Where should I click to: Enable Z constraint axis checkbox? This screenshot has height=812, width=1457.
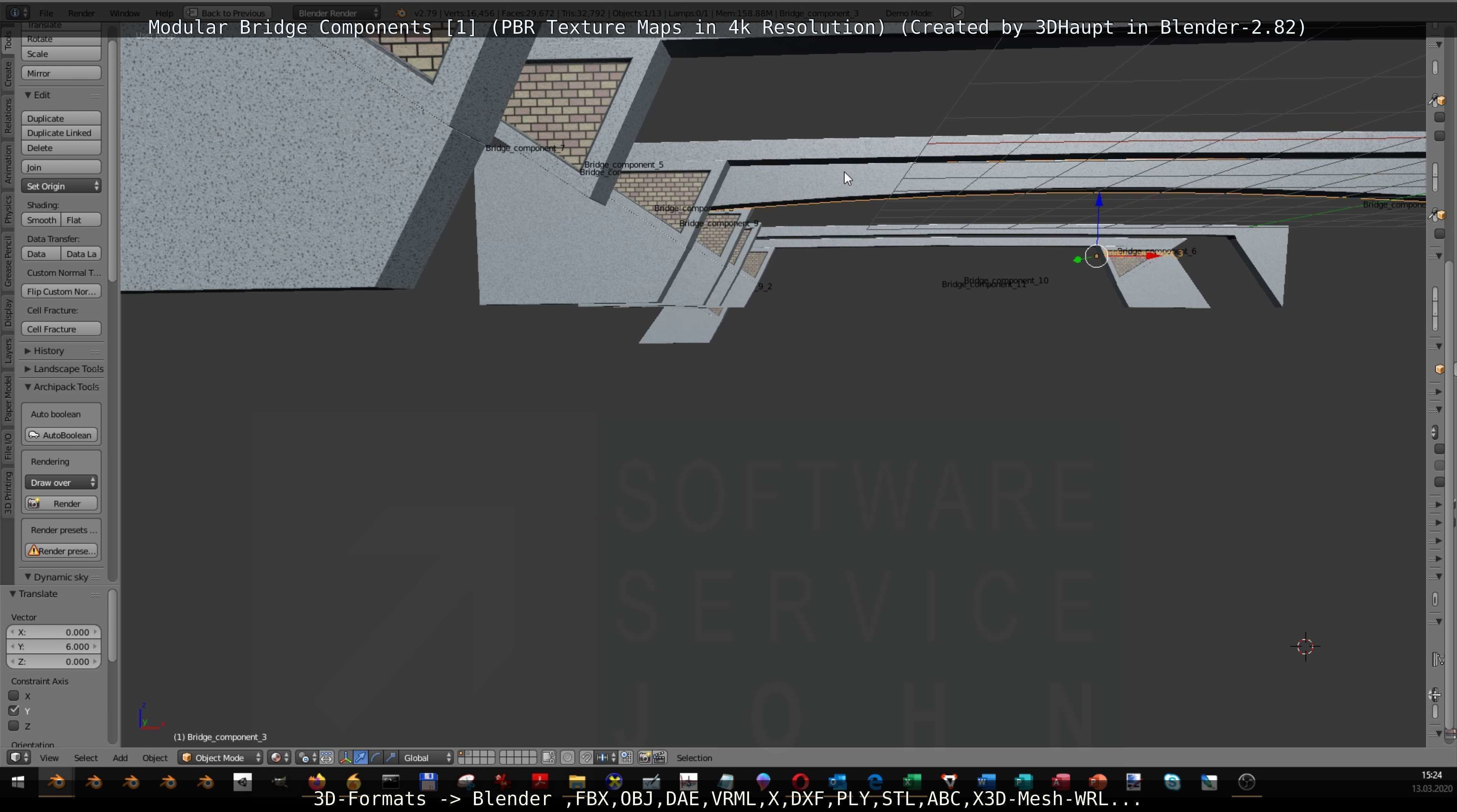click(14, 726)
